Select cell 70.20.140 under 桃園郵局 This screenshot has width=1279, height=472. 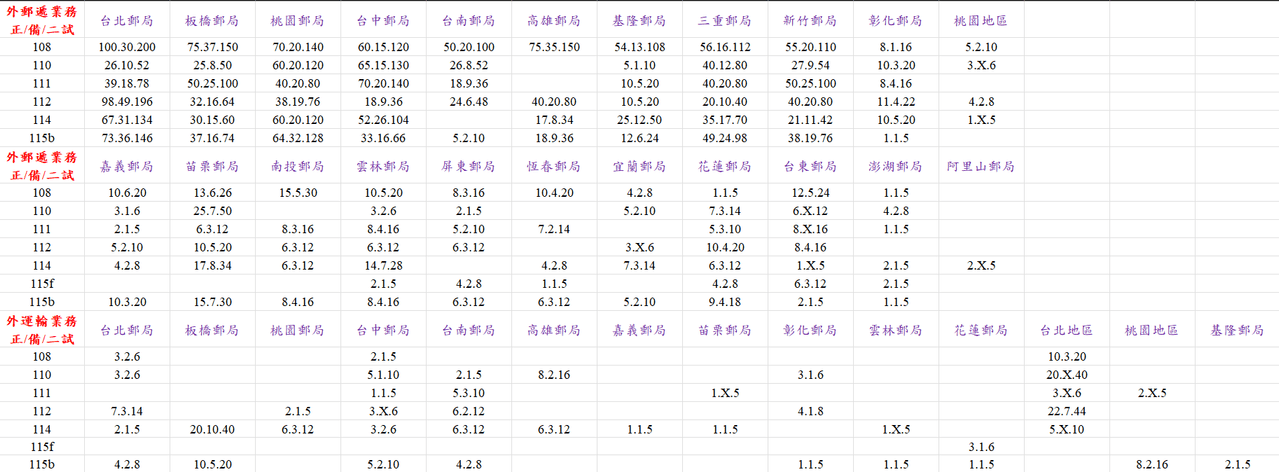point(297,47)
